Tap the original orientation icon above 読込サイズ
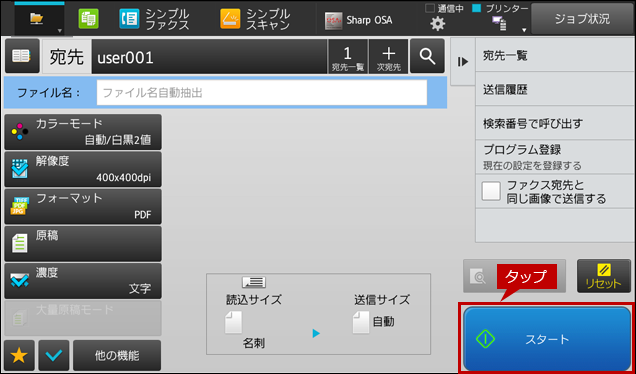Viewport: 636px width, 374px height. [x=254, y=282]
